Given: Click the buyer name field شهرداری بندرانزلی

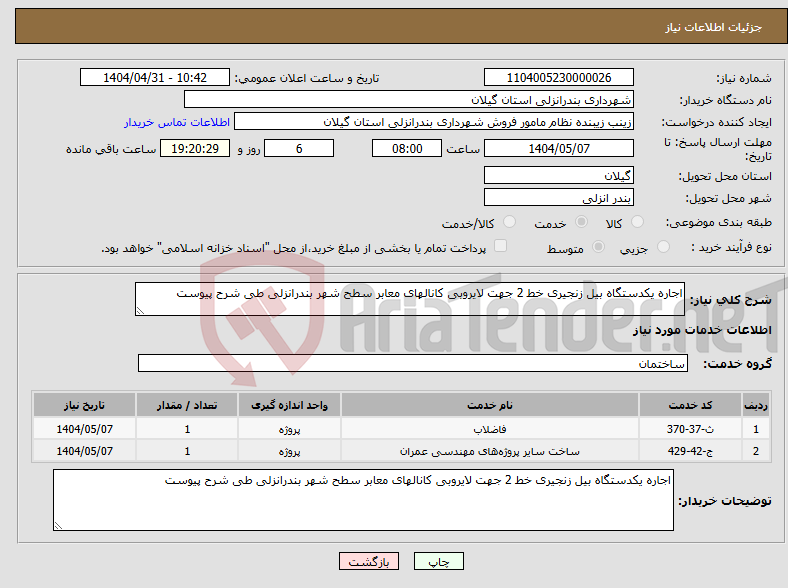Looking at the screenshot, I should click(x=409, y=100).
